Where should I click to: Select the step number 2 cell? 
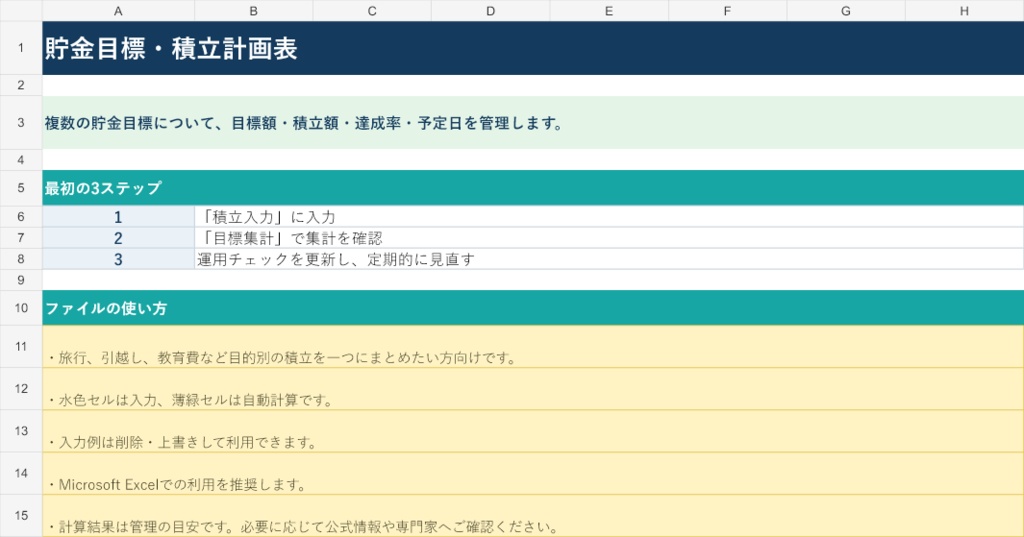(118, 238)
